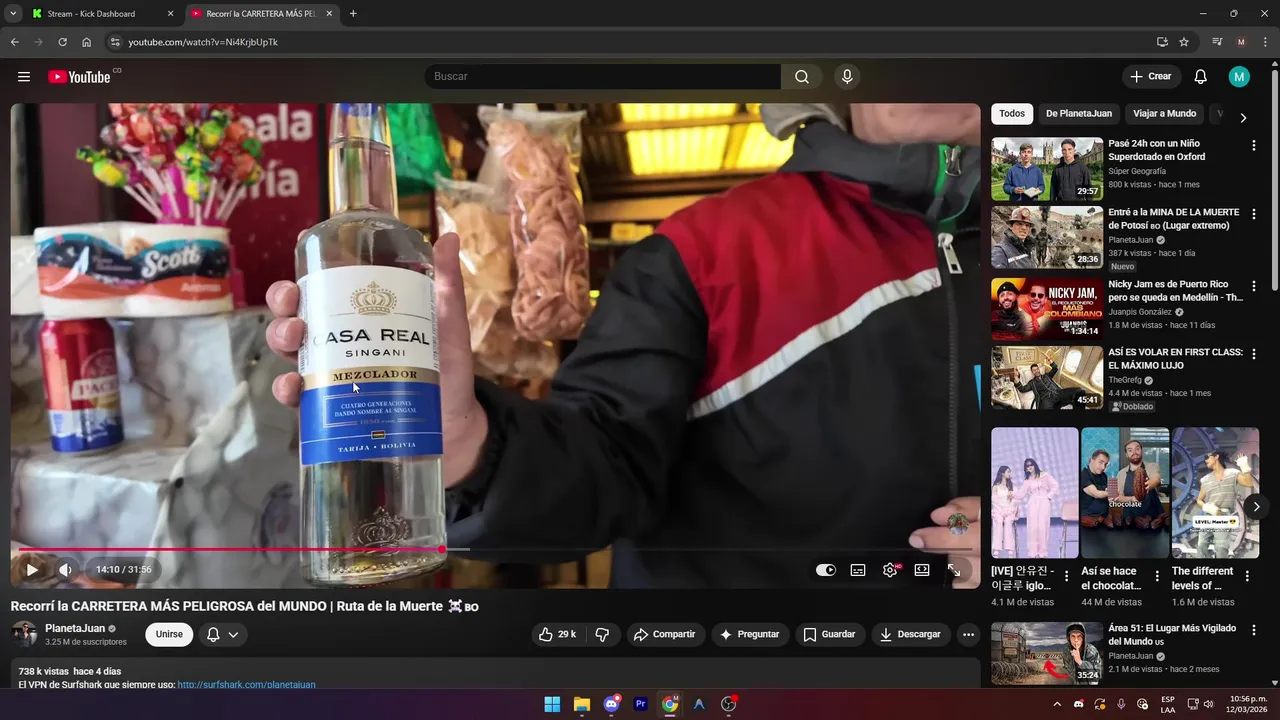Open options for Así se hace chocolate Short
Image resolution: width=1280 pixels, height=720 pixels.
coord(1158,576)
